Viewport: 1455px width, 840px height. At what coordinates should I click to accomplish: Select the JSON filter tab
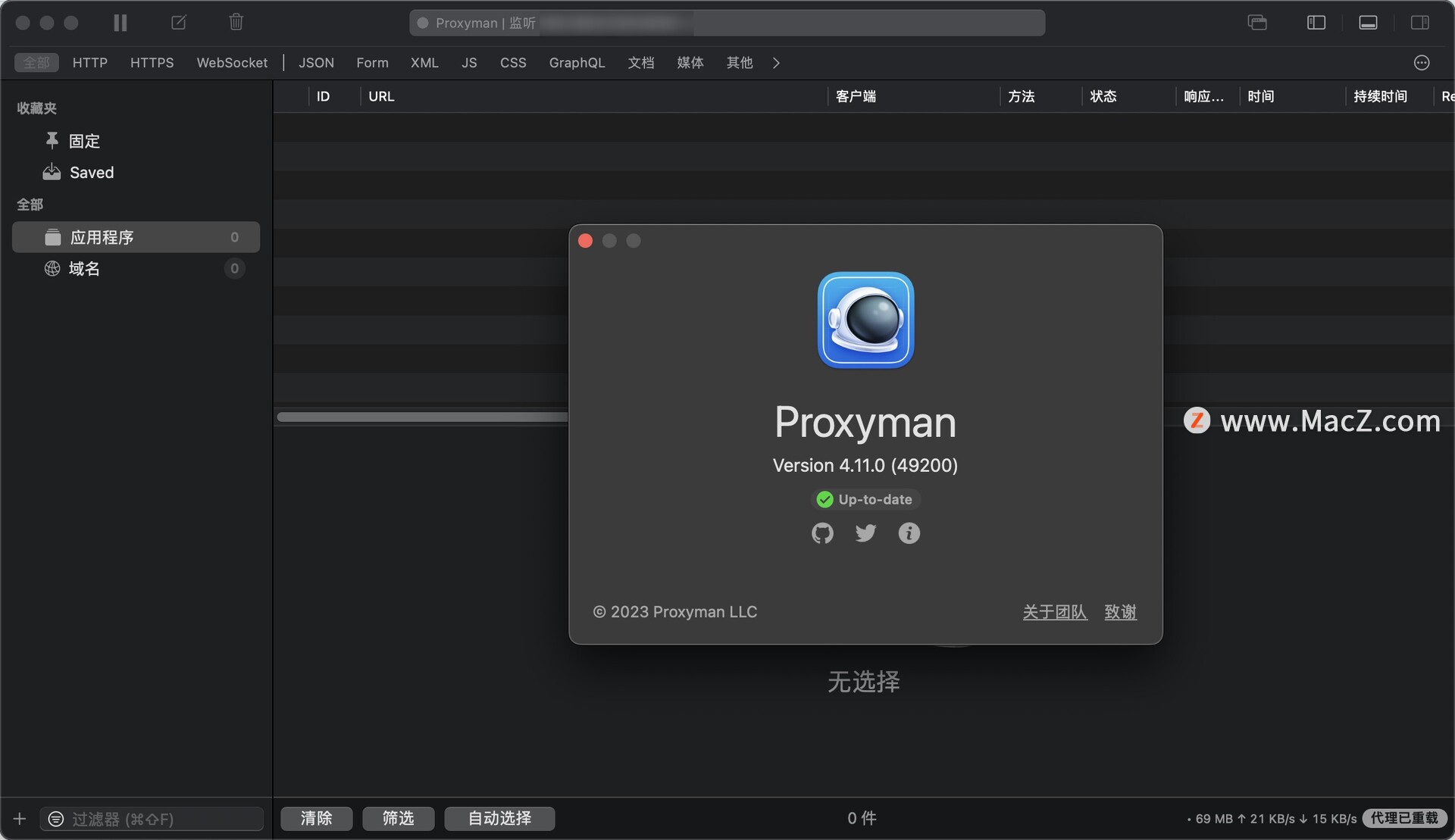316,62
